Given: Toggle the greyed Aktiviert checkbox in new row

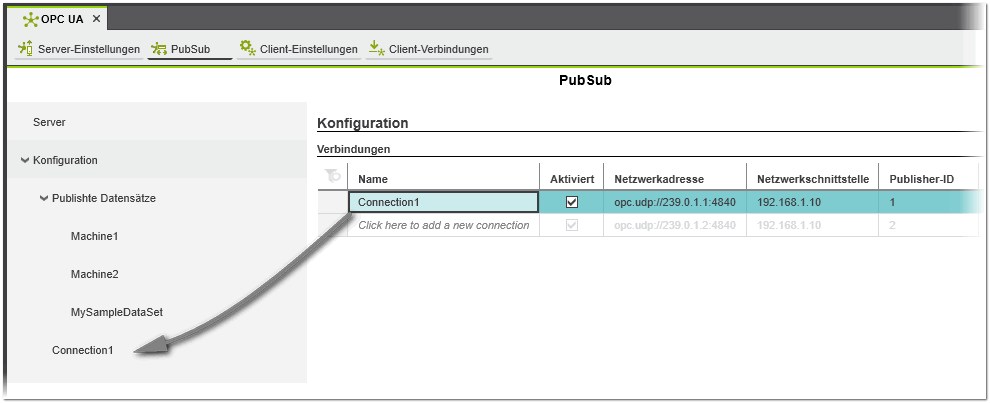Looking at the screenshot, I should (x=572, y=225).
